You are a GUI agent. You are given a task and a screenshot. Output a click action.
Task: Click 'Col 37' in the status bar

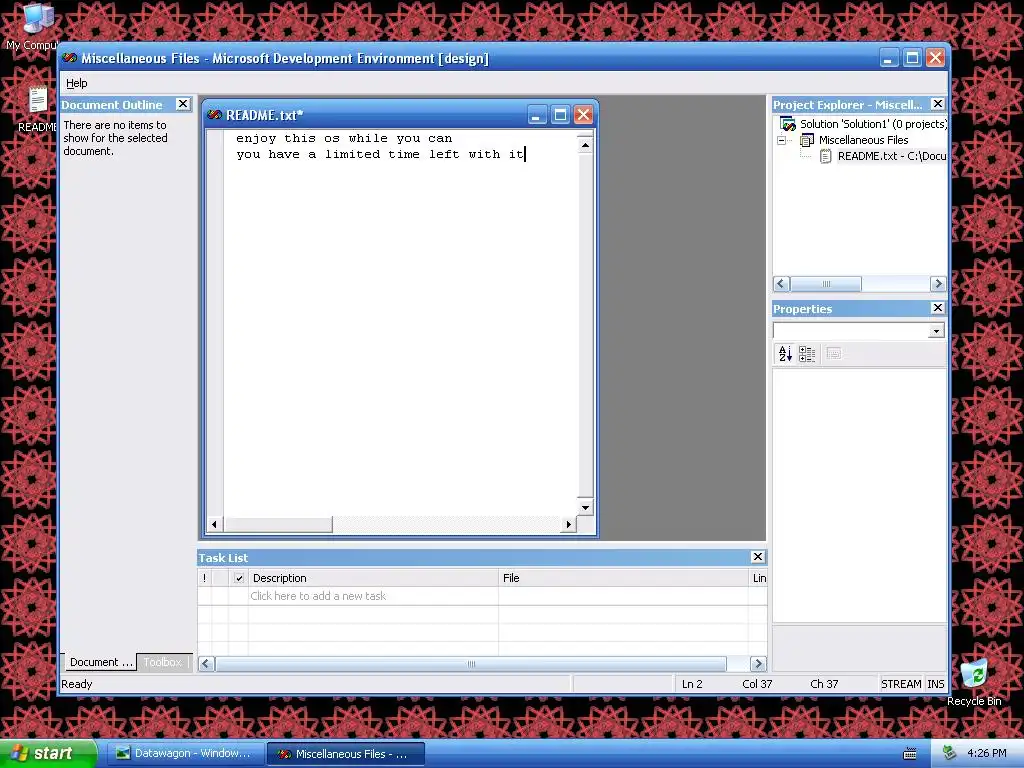coord(757,684)
